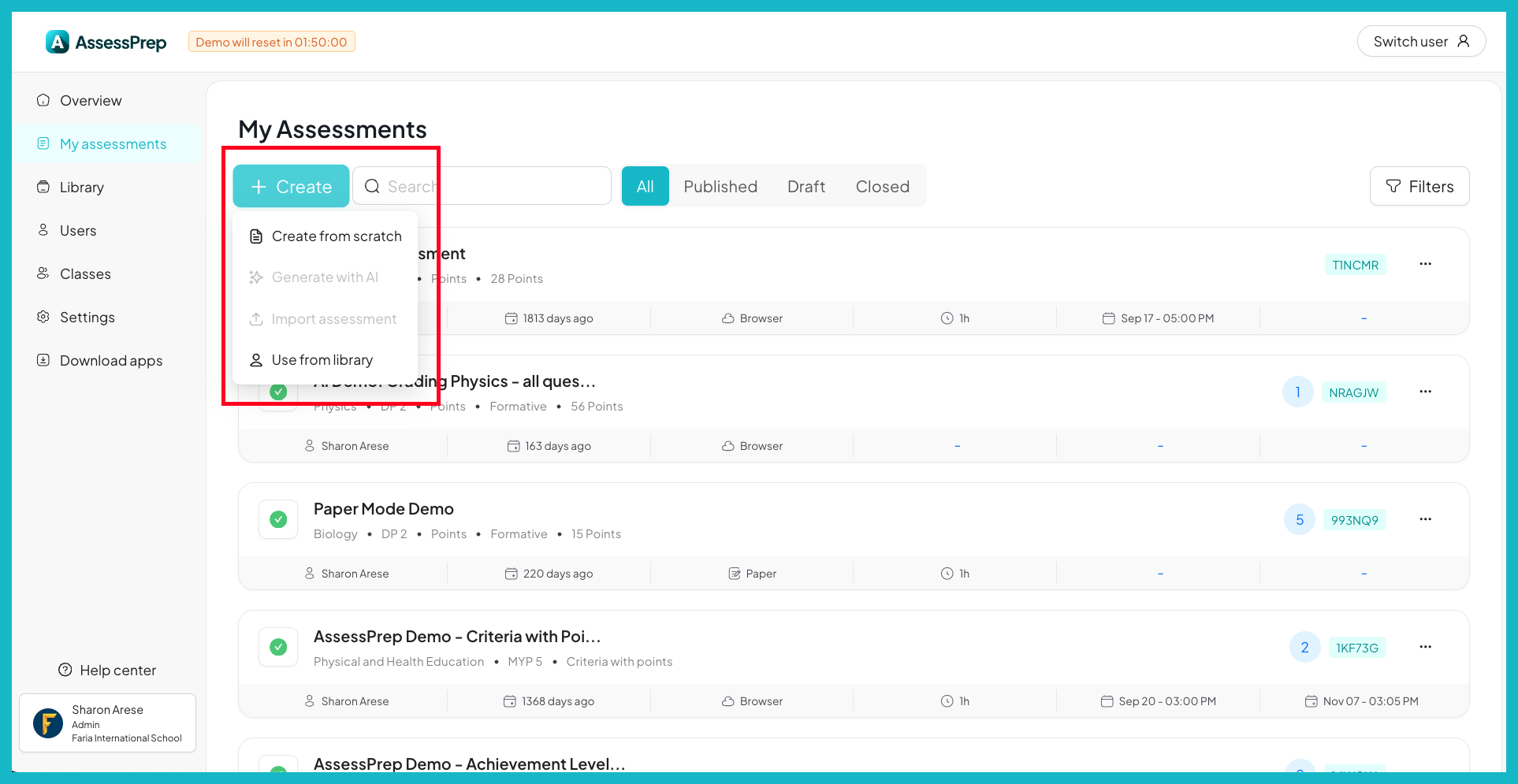Select Create from scratch
The width and height of the screenshot is (1518, 784).
tap(336, 236)
